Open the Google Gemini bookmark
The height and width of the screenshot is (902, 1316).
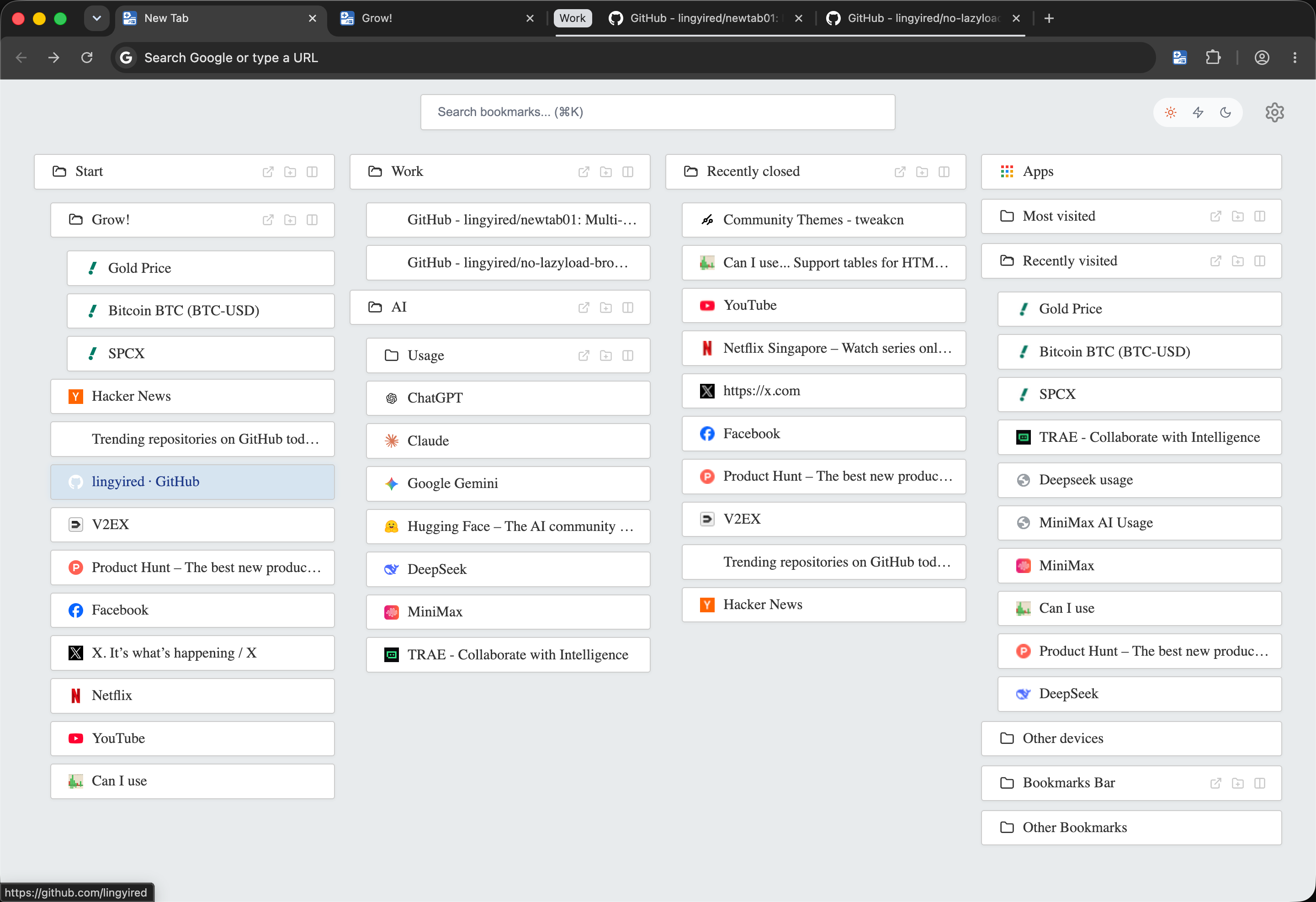point(508,483)
